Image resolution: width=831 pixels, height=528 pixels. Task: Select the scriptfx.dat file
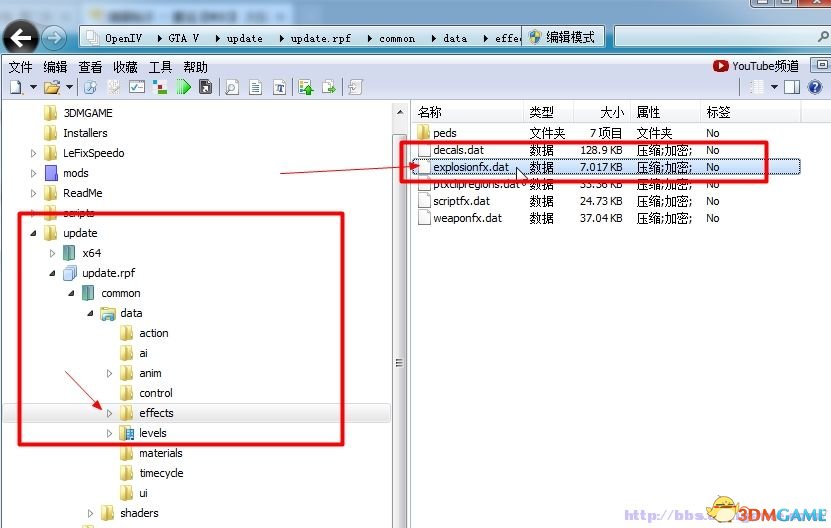click(x=461, y=201)
